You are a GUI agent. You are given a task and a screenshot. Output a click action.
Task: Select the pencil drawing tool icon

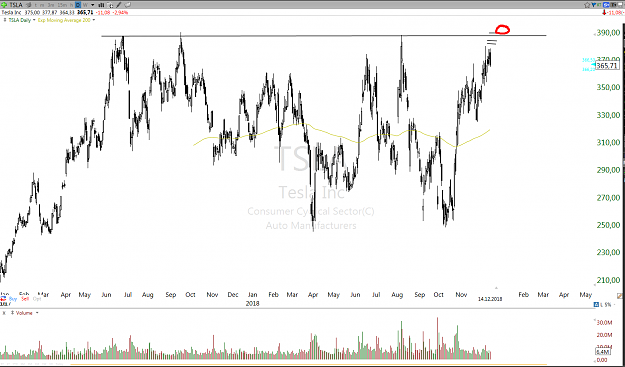(x=119, y=5)
